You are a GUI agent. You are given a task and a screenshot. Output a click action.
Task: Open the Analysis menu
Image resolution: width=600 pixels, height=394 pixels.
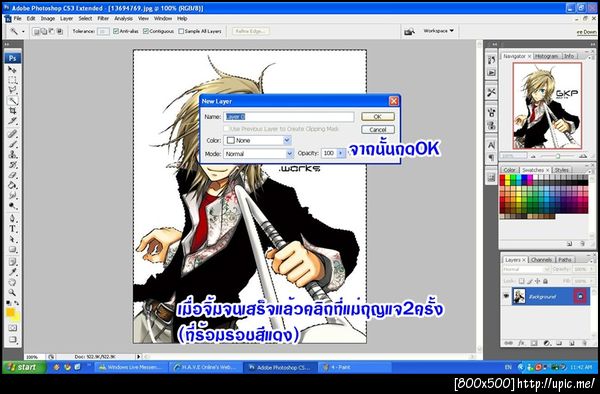click(x=124, y=18)
